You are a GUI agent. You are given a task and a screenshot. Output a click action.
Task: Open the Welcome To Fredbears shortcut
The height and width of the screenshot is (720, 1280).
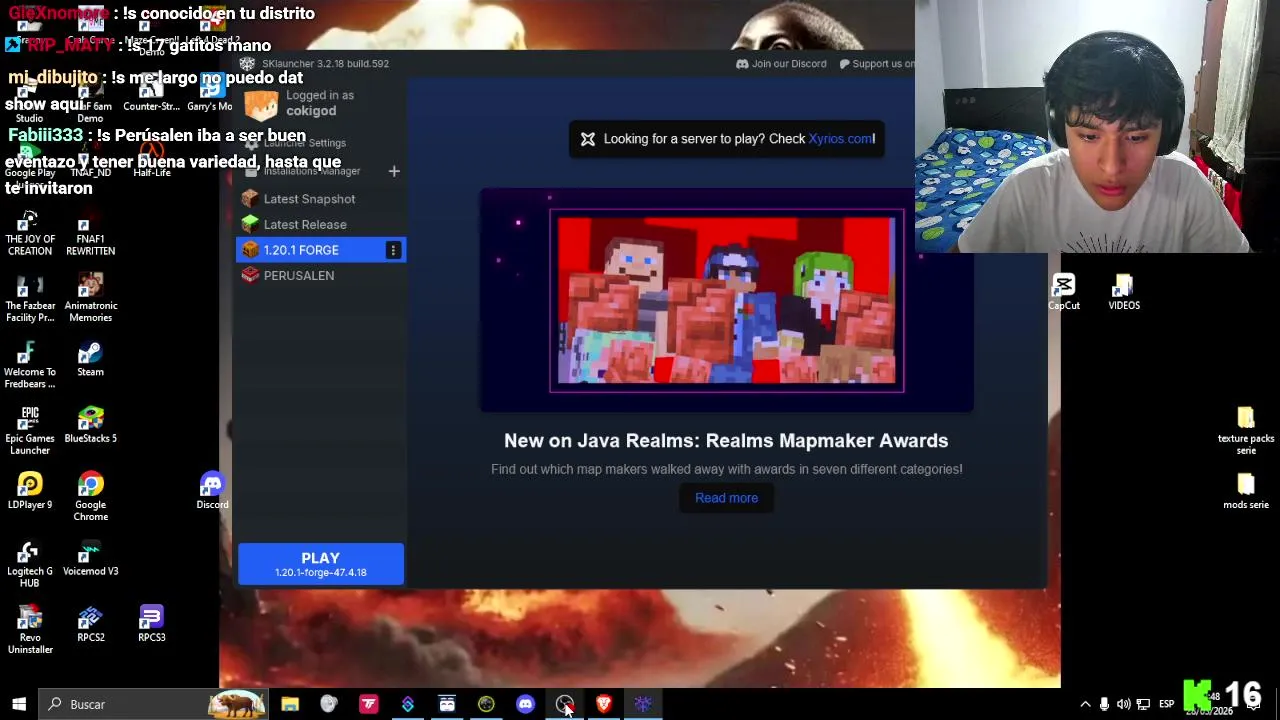[x=30, y=365]
